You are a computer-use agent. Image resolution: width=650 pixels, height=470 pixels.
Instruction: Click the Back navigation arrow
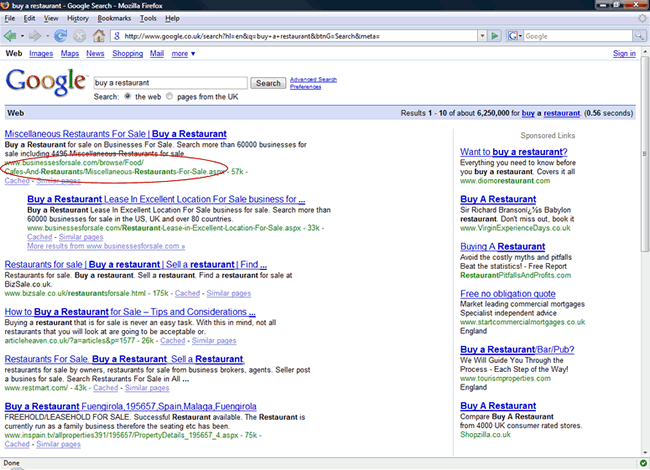point(10,36)
